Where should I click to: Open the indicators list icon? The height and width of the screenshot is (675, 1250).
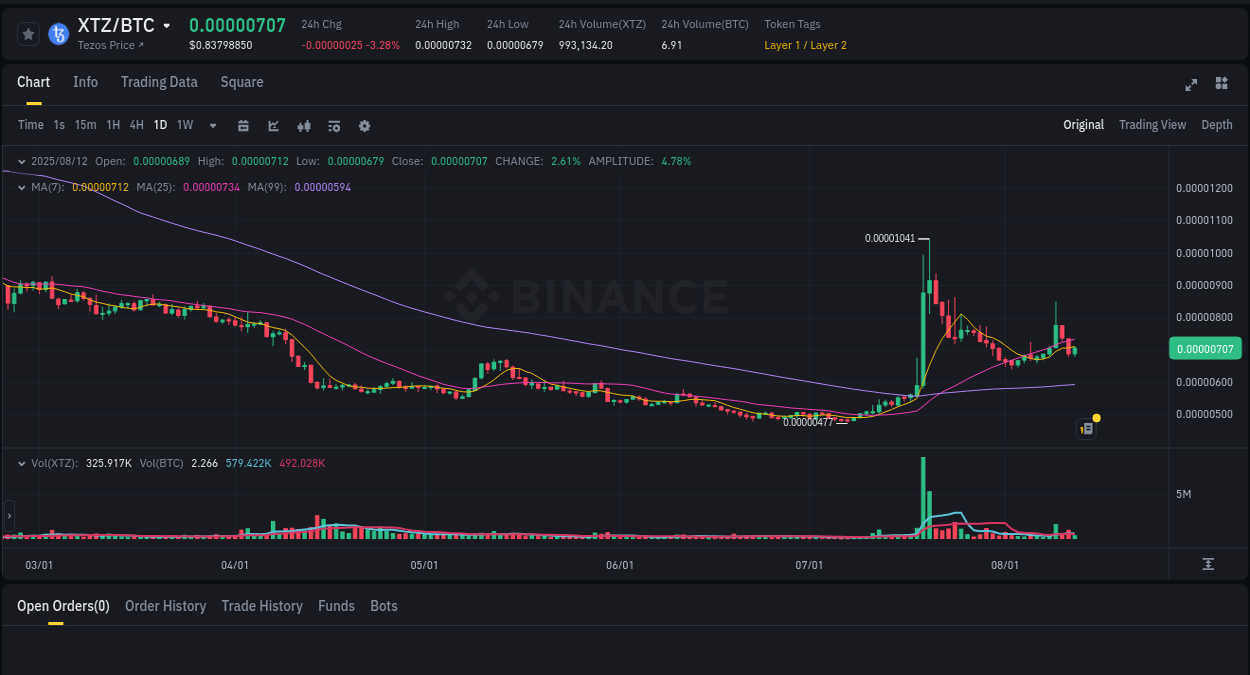coord(333,125)
